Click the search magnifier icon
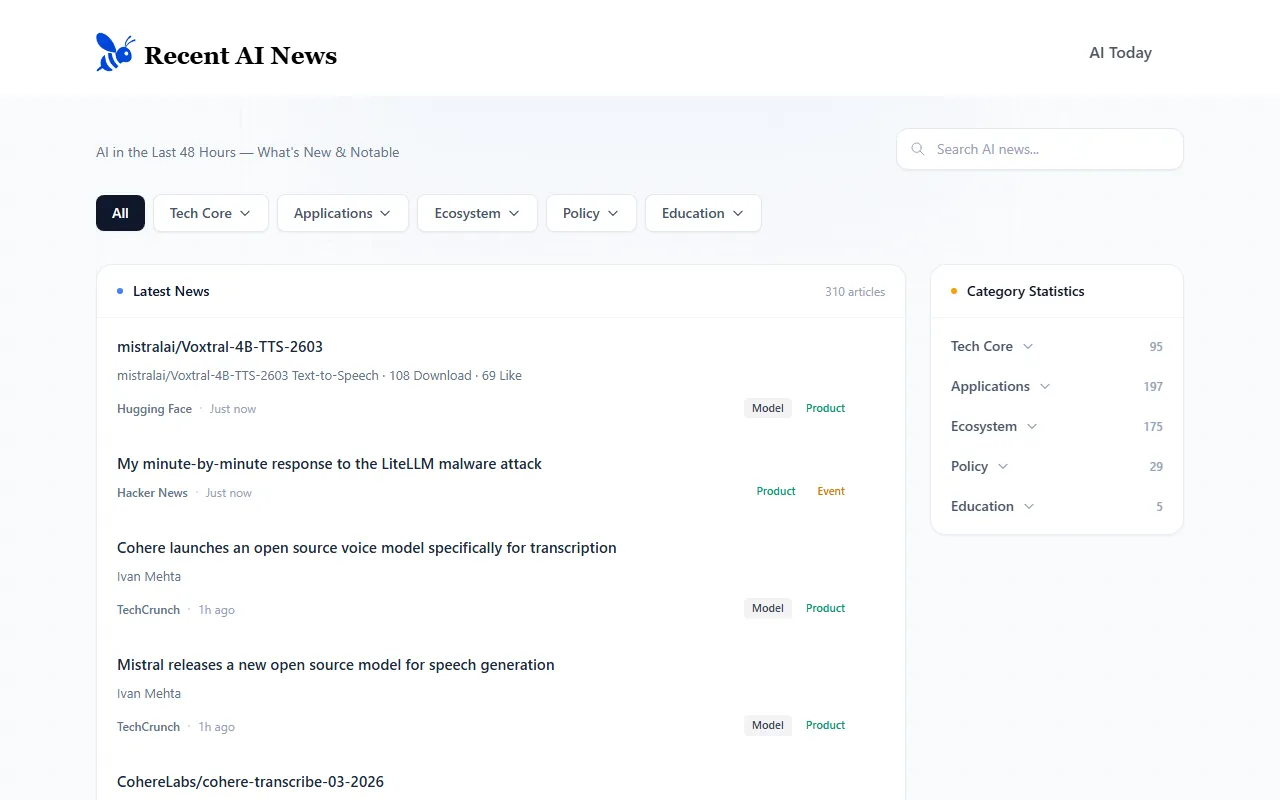1280x800 pixels. (x=918, y=149)
